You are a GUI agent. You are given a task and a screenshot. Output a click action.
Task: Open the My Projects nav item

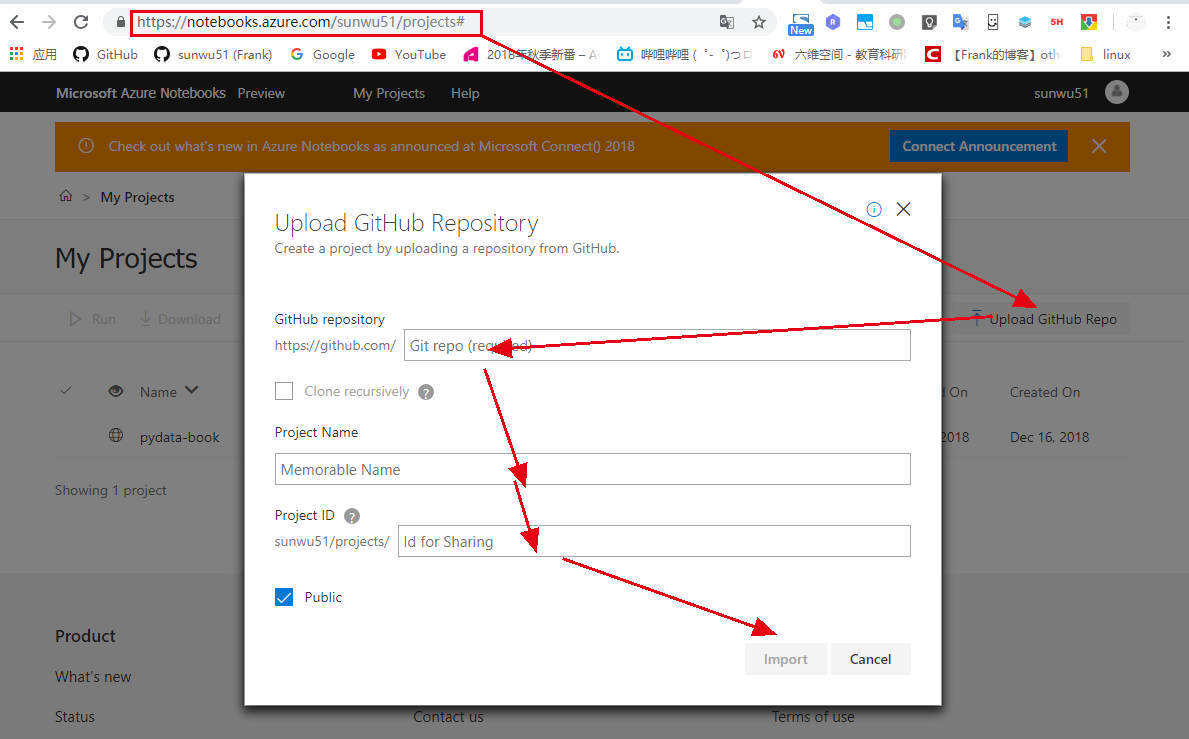coord(389,93)
